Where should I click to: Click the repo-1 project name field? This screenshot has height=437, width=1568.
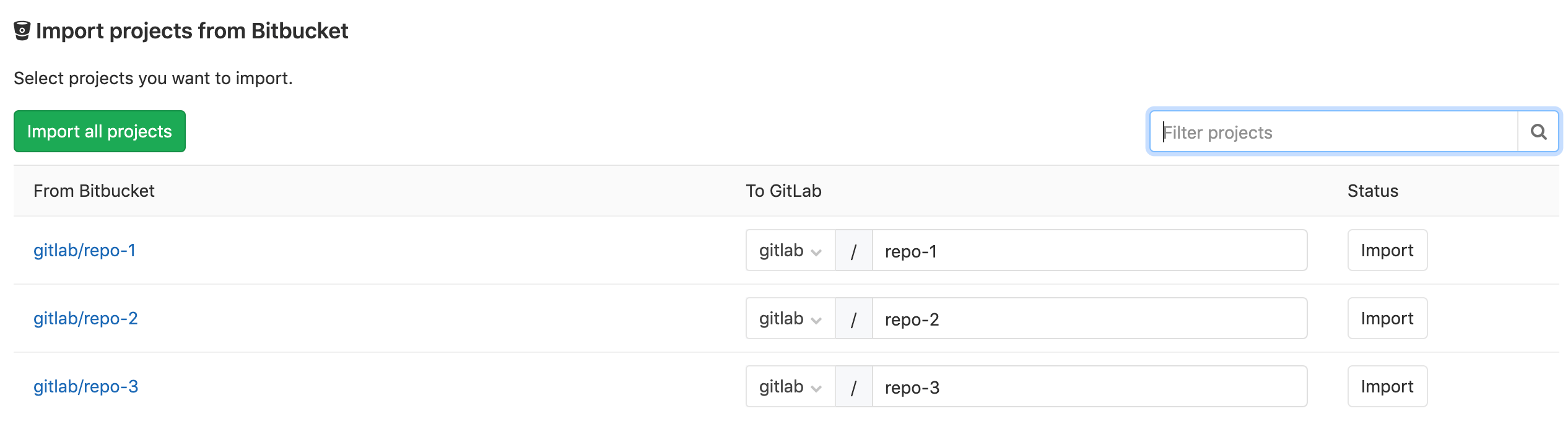coord(1089,251)
